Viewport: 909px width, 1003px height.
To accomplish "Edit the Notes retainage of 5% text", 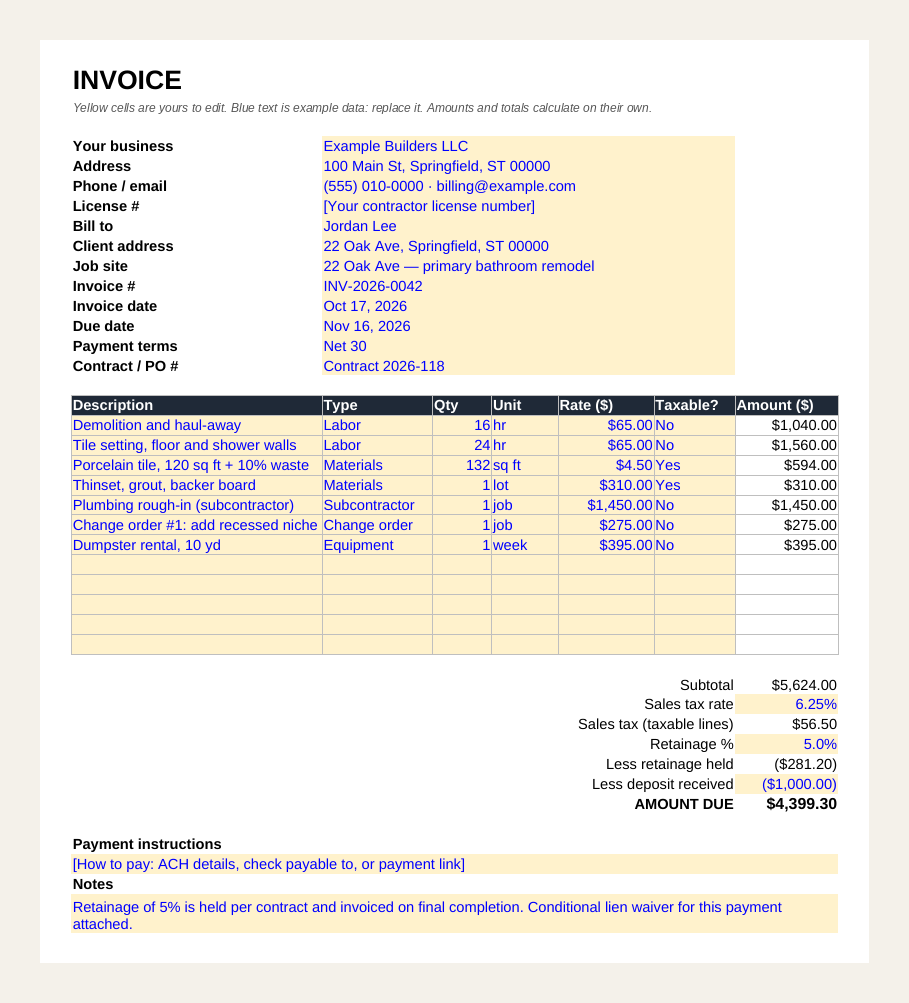I will pos(454,913).
